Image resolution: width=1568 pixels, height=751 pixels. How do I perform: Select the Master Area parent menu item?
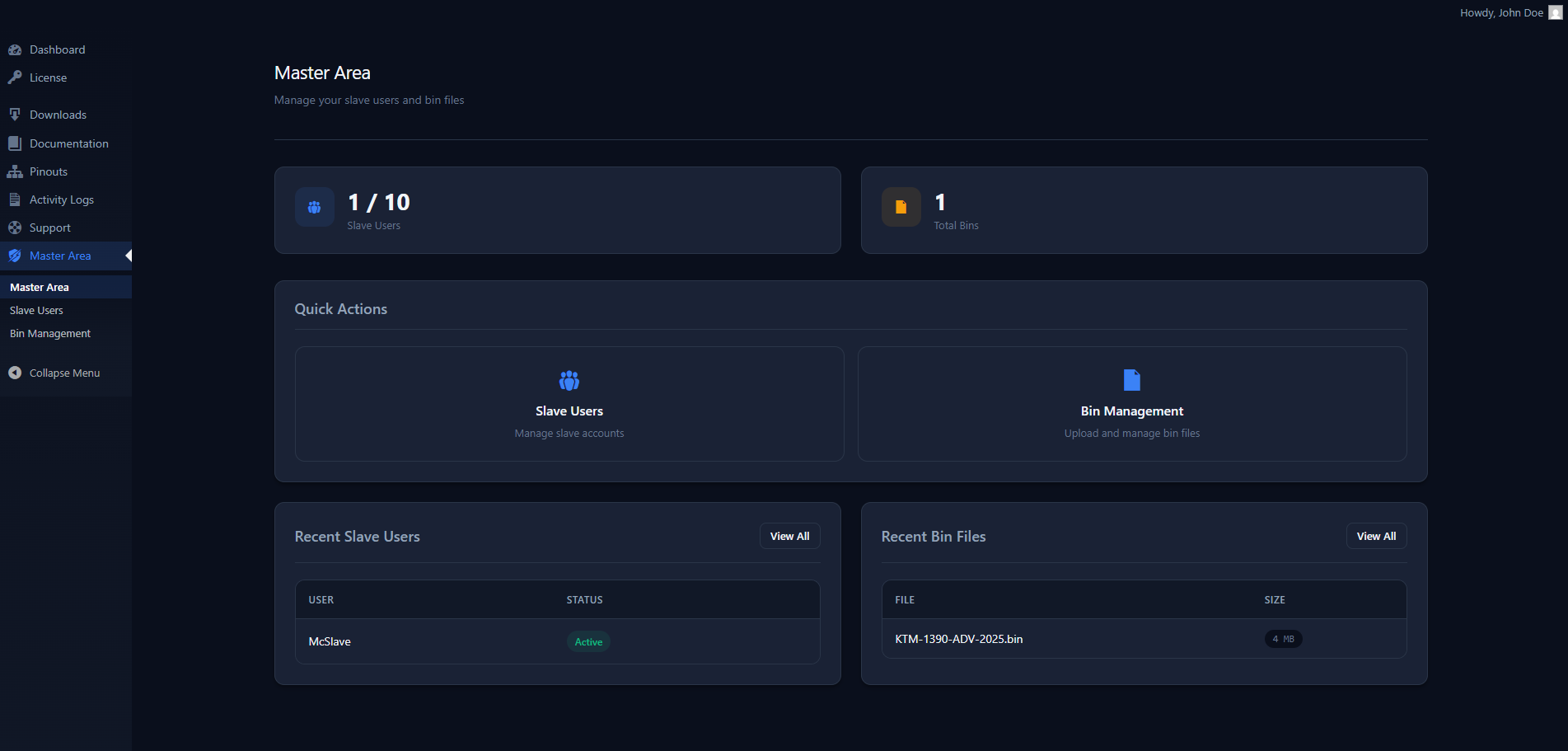[66, 256]
